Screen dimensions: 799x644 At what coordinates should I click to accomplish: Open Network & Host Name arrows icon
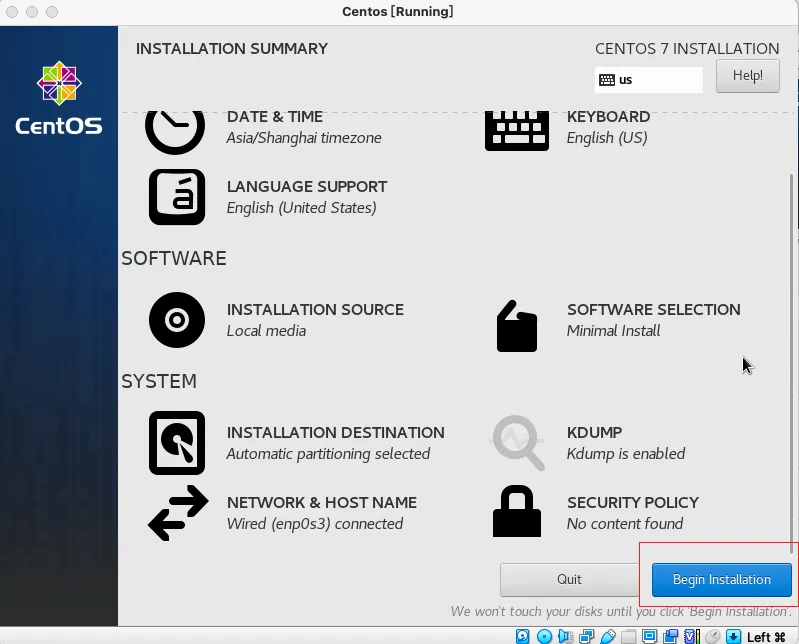coord(178,513)
